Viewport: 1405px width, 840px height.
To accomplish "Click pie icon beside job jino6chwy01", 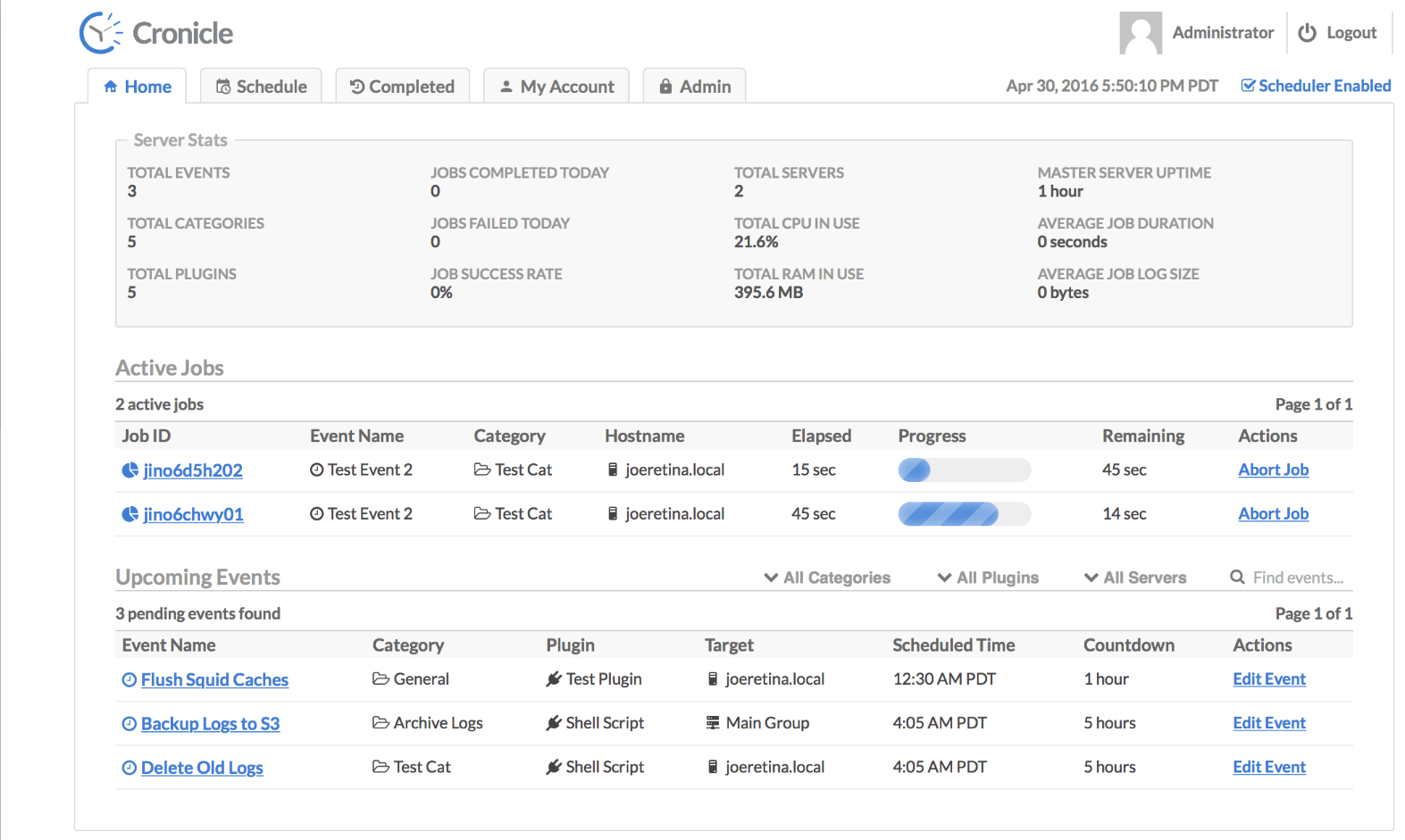I will (x=130, y=514).
